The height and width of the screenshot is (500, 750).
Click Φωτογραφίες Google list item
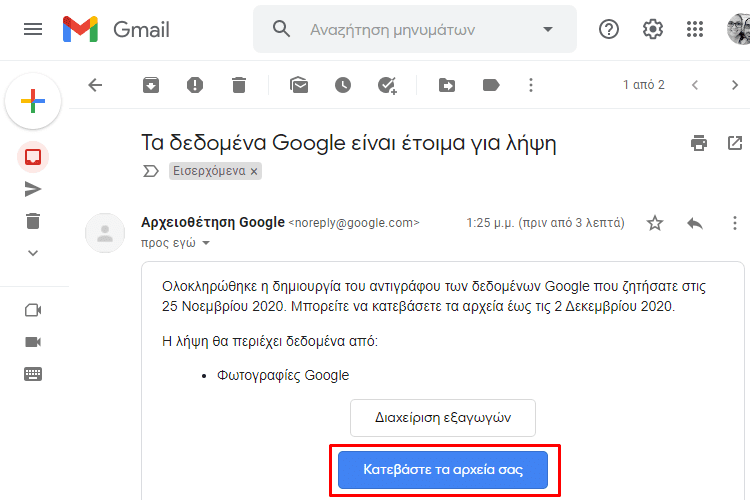283,375
